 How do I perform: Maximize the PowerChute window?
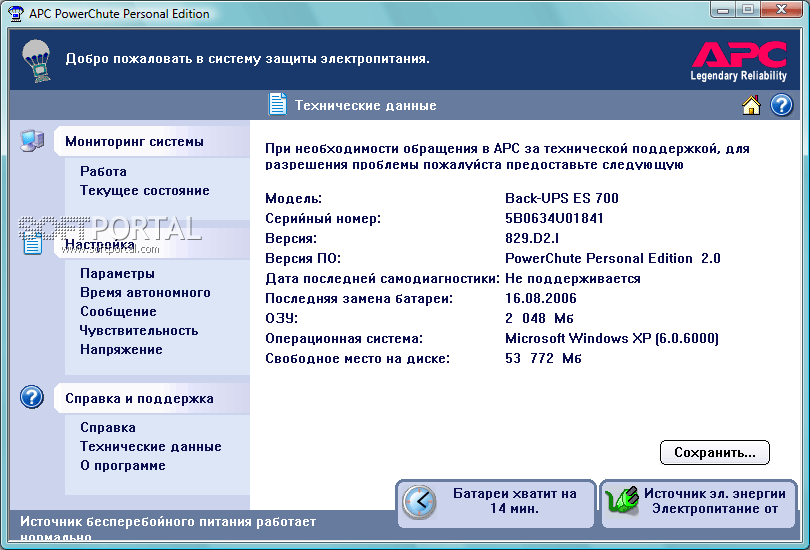(747, 10)
